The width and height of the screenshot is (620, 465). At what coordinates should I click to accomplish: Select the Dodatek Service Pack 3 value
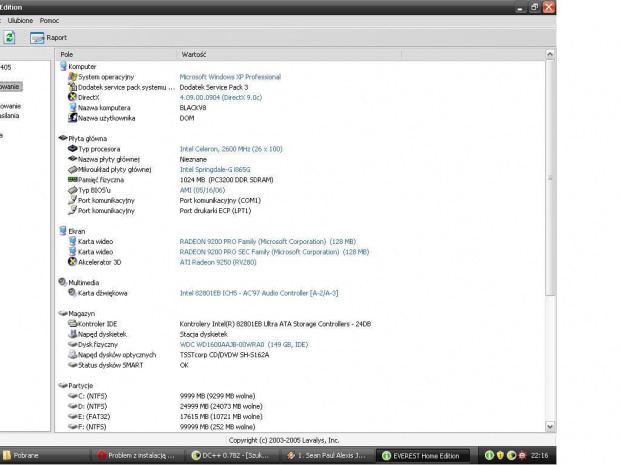pos(214,87)
